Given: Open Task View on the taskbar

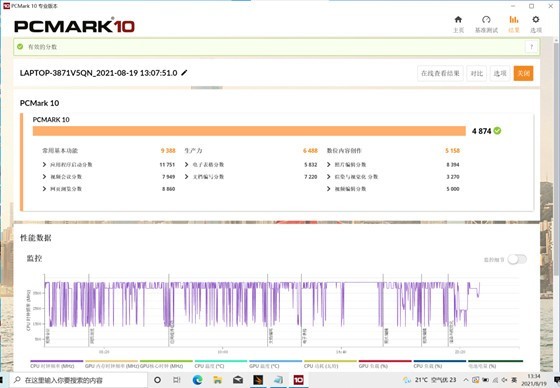Looking at the screenshot, I should coord(177,380).
